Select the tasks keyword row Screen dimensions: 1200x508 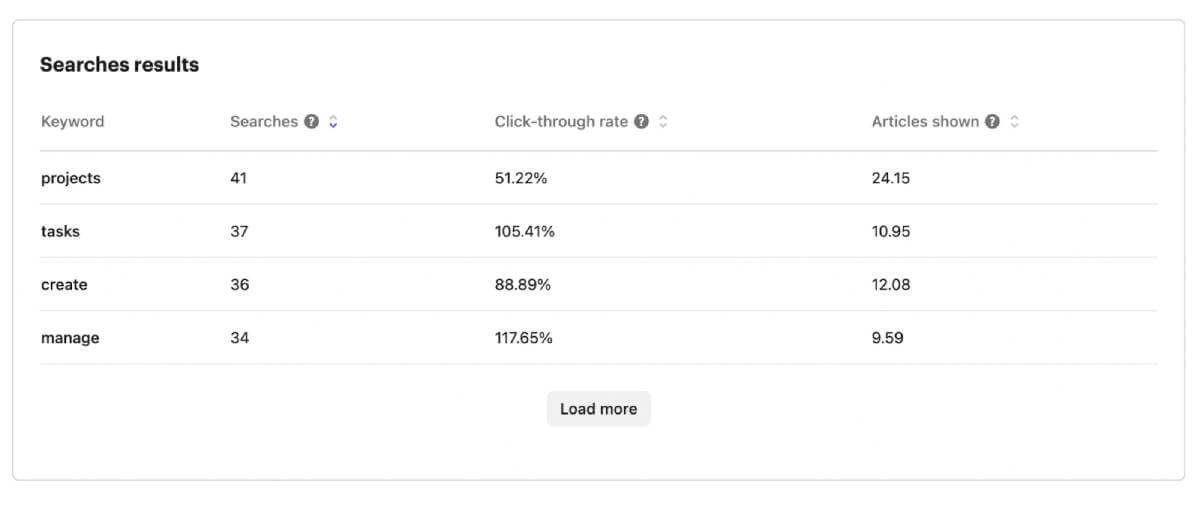click(60, 231)
